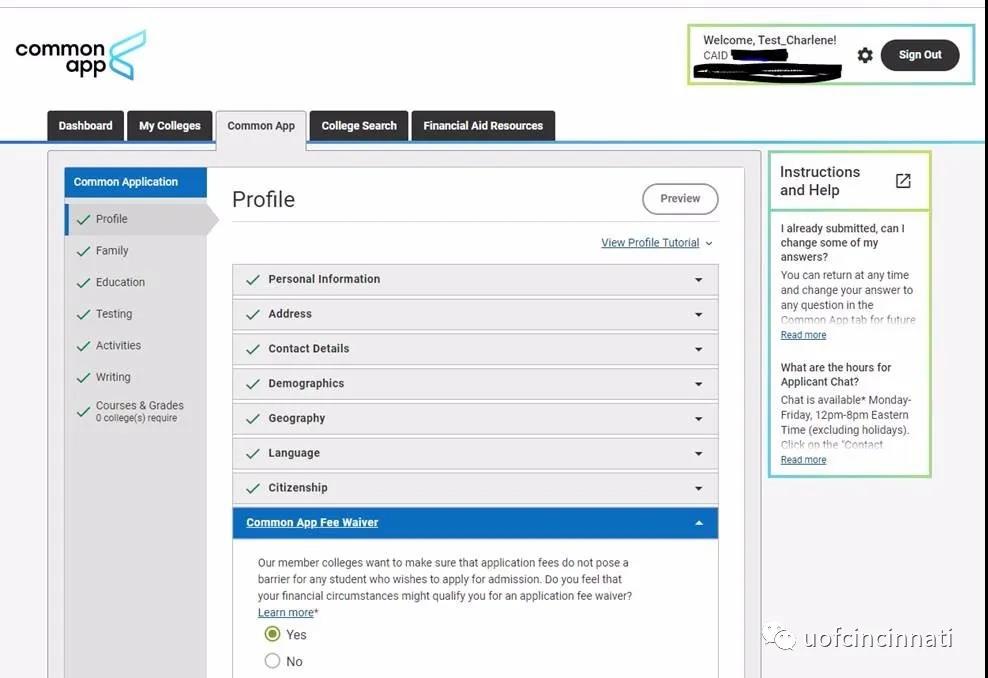This screenshot has width=988, height=678.
Task: Open account settings gear icon
Action: (x=865, y=55)
